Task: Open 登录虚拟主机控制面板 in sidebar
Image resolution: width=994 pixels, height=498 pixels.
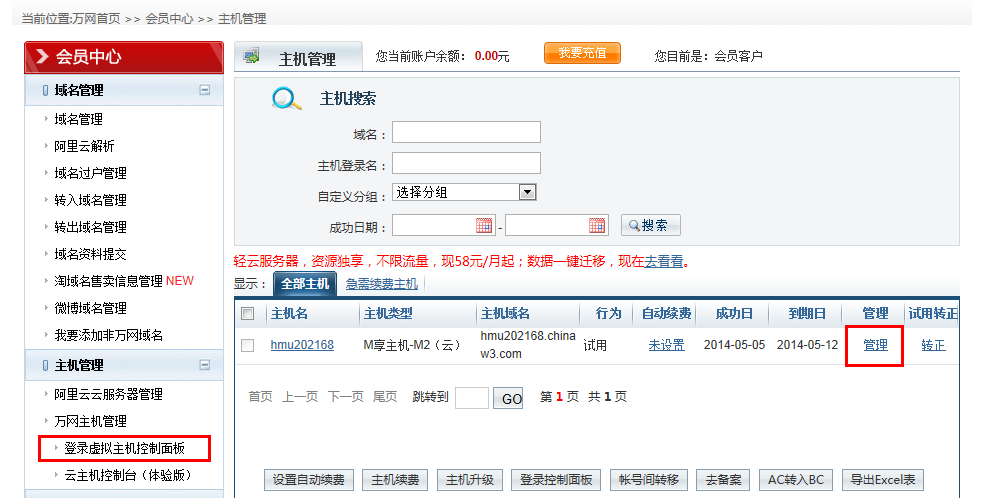Action: coord(124,448)
